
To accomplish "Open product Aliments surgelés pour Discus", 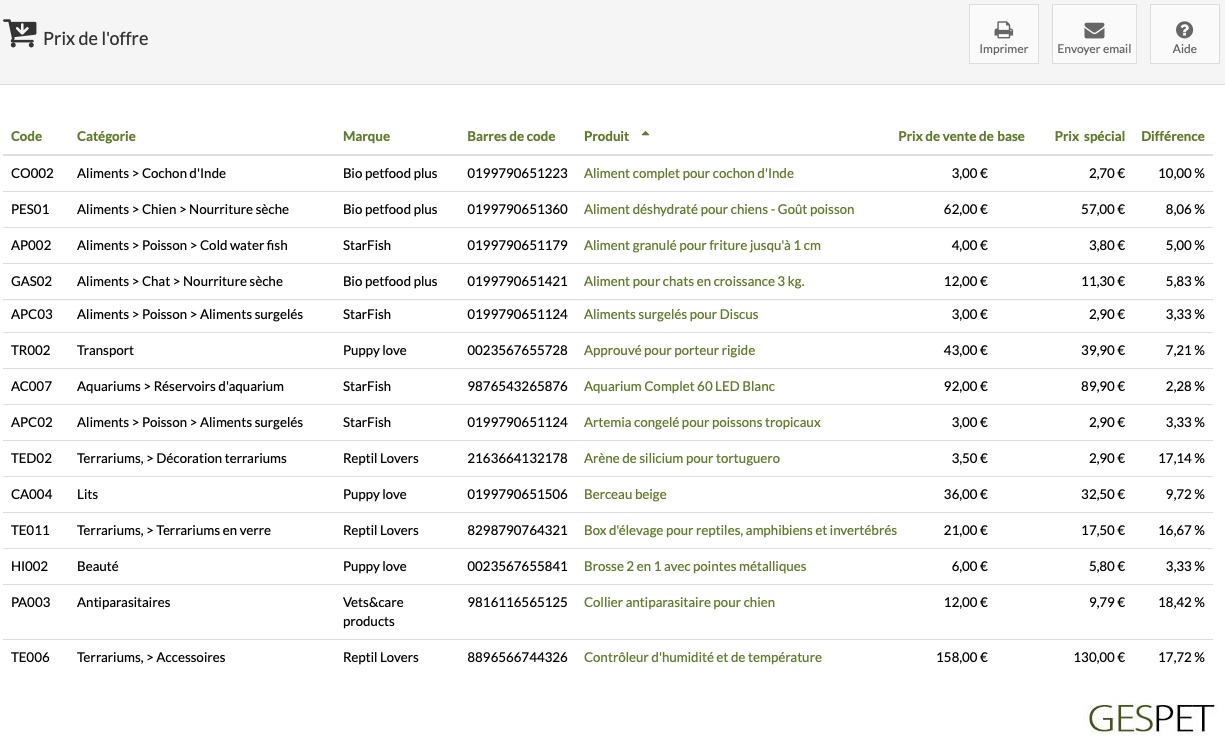I will pos(671,314).
